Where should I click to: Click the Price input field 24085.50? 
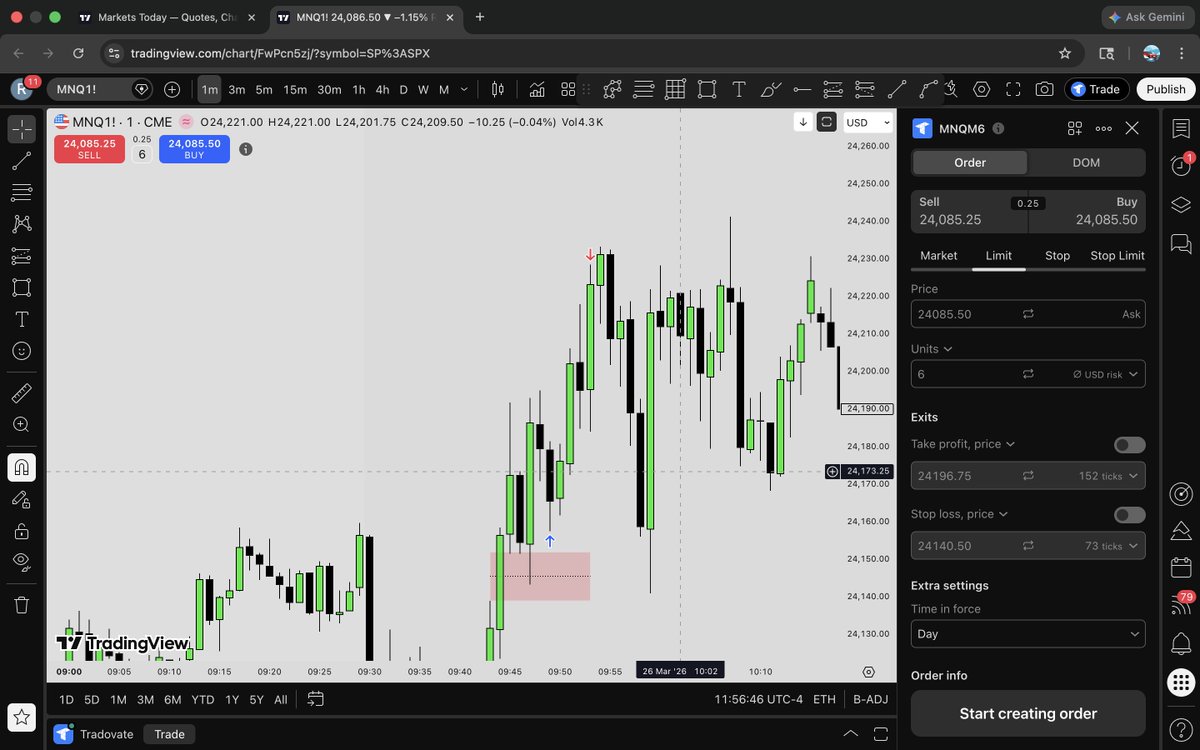click(1028, 314)
